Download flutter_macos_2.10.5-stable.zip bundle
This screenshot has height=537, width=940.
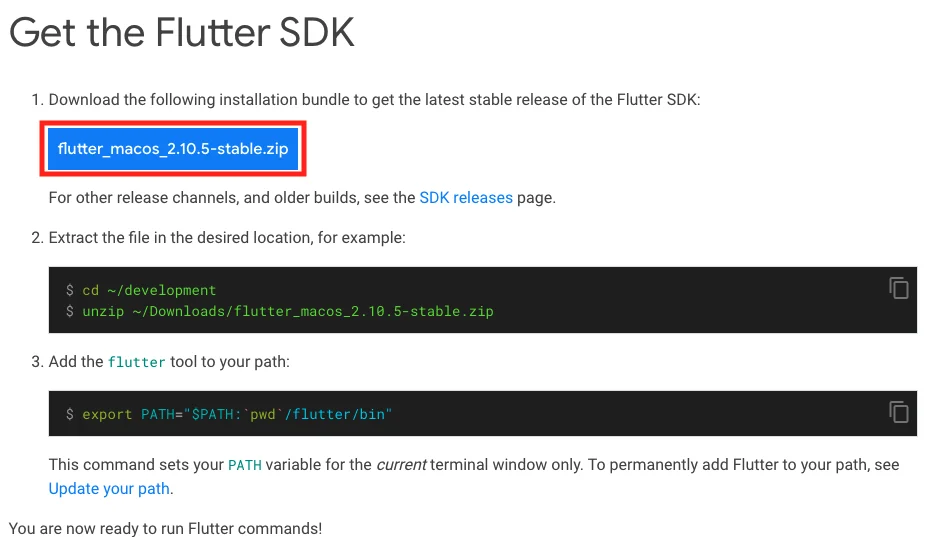click(173, 149)
